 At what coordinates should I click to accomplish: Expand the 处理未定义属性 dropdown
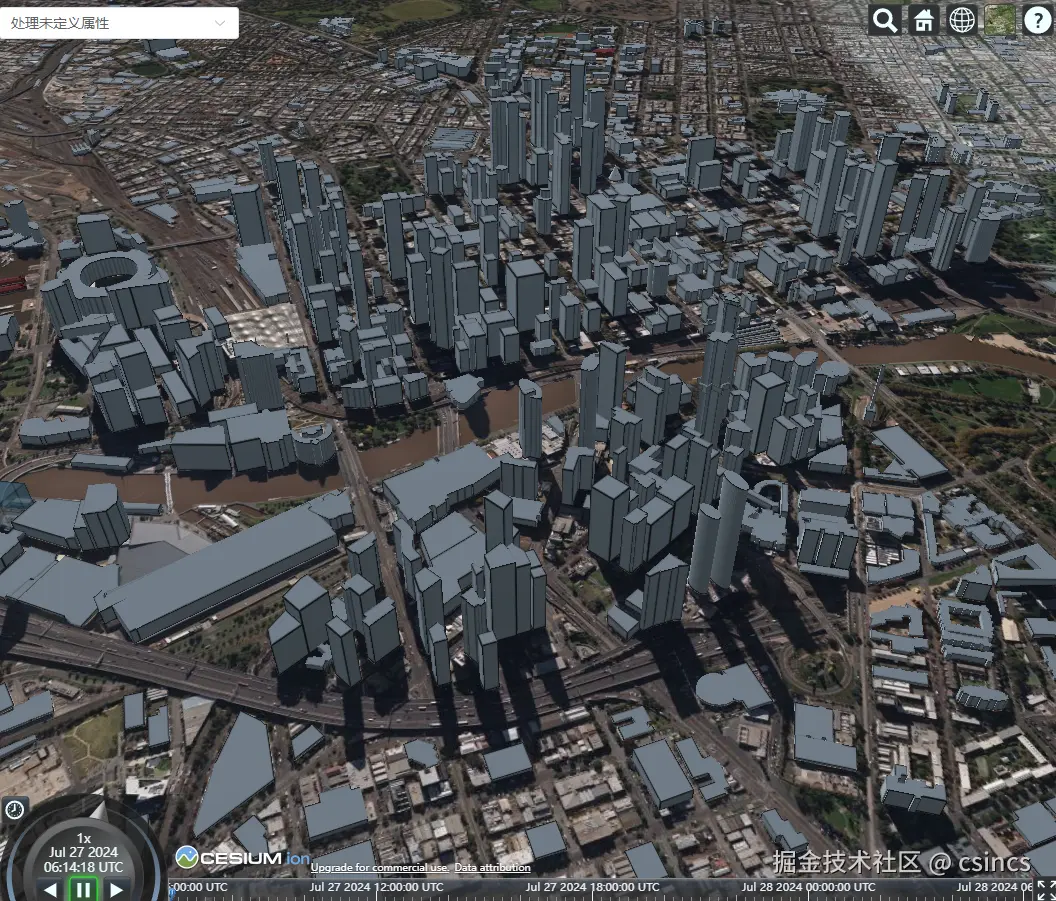119,23
